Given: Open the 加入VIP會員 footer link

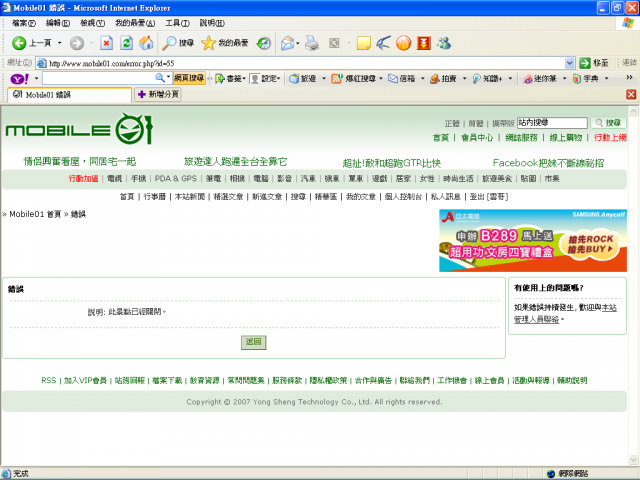Looking at the screenshot, I should (x=85, y=380).
